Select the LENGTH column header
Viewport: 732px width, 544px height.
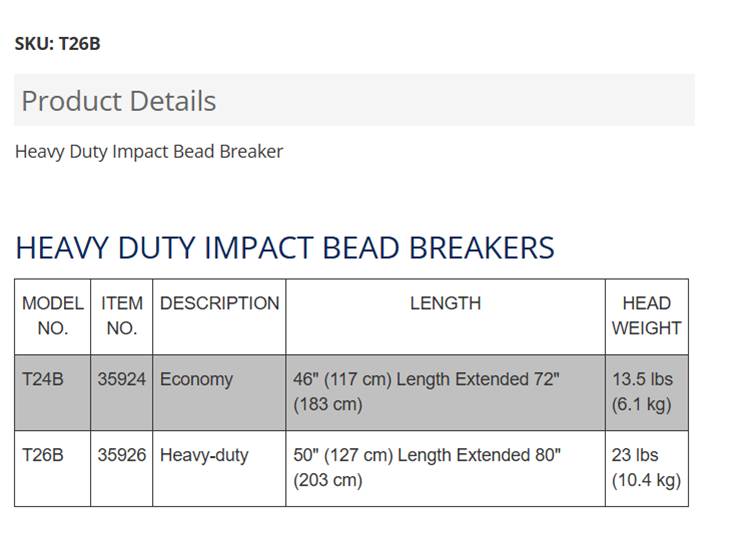[445, 303]
